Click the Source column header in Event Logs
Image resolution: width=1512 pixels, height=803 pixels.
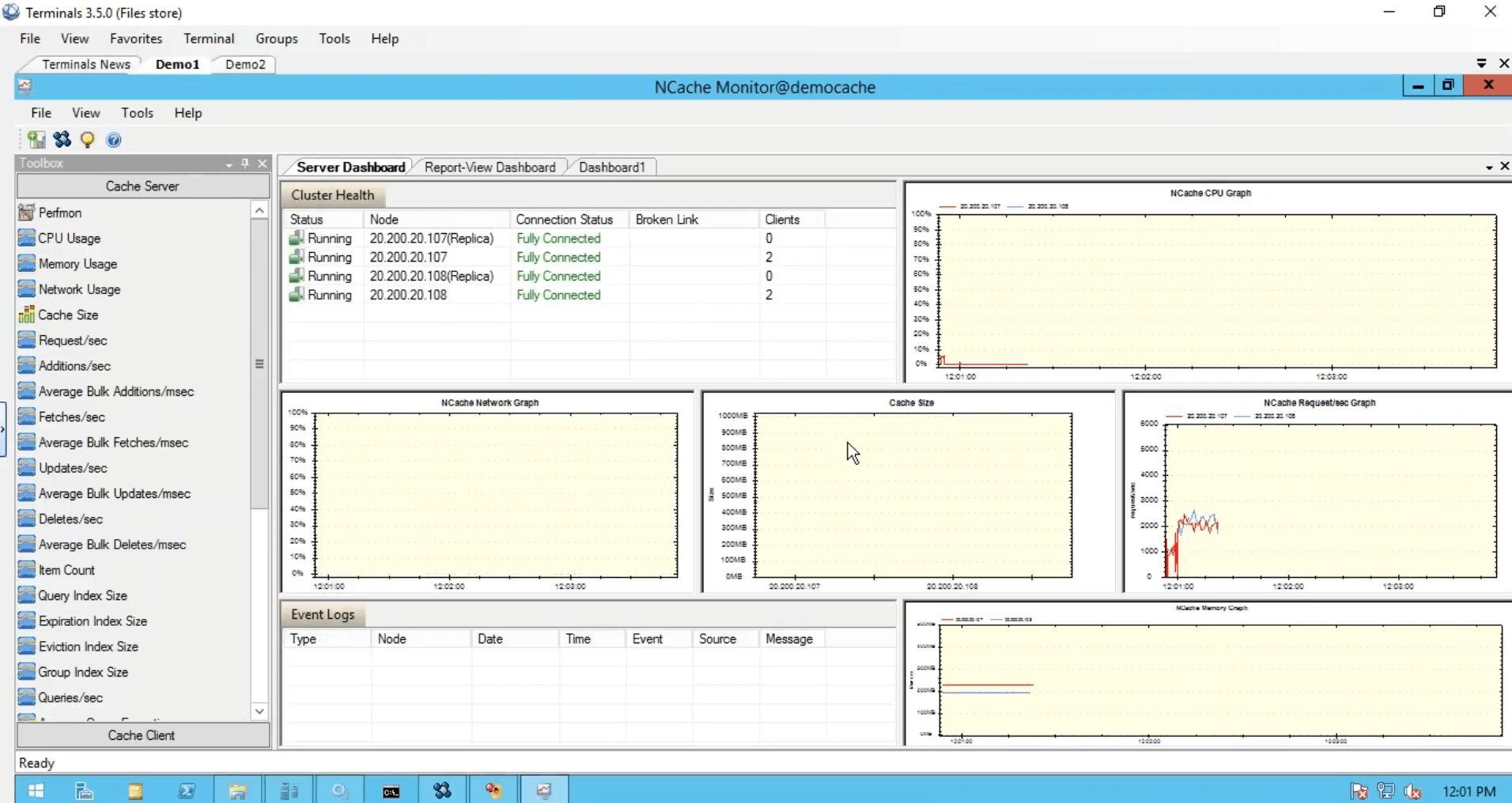[x=726, y=639]
